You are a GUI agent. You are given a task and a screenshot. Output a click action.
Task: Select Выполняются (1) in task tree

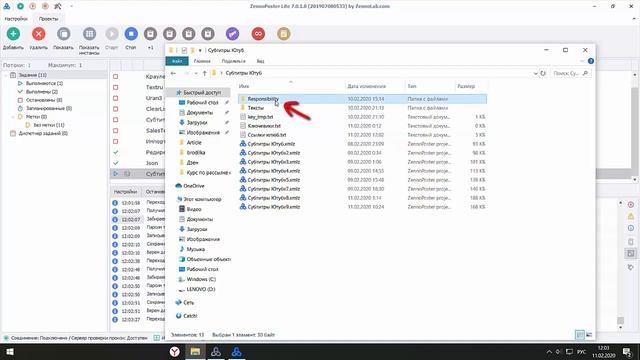point(44,83)
